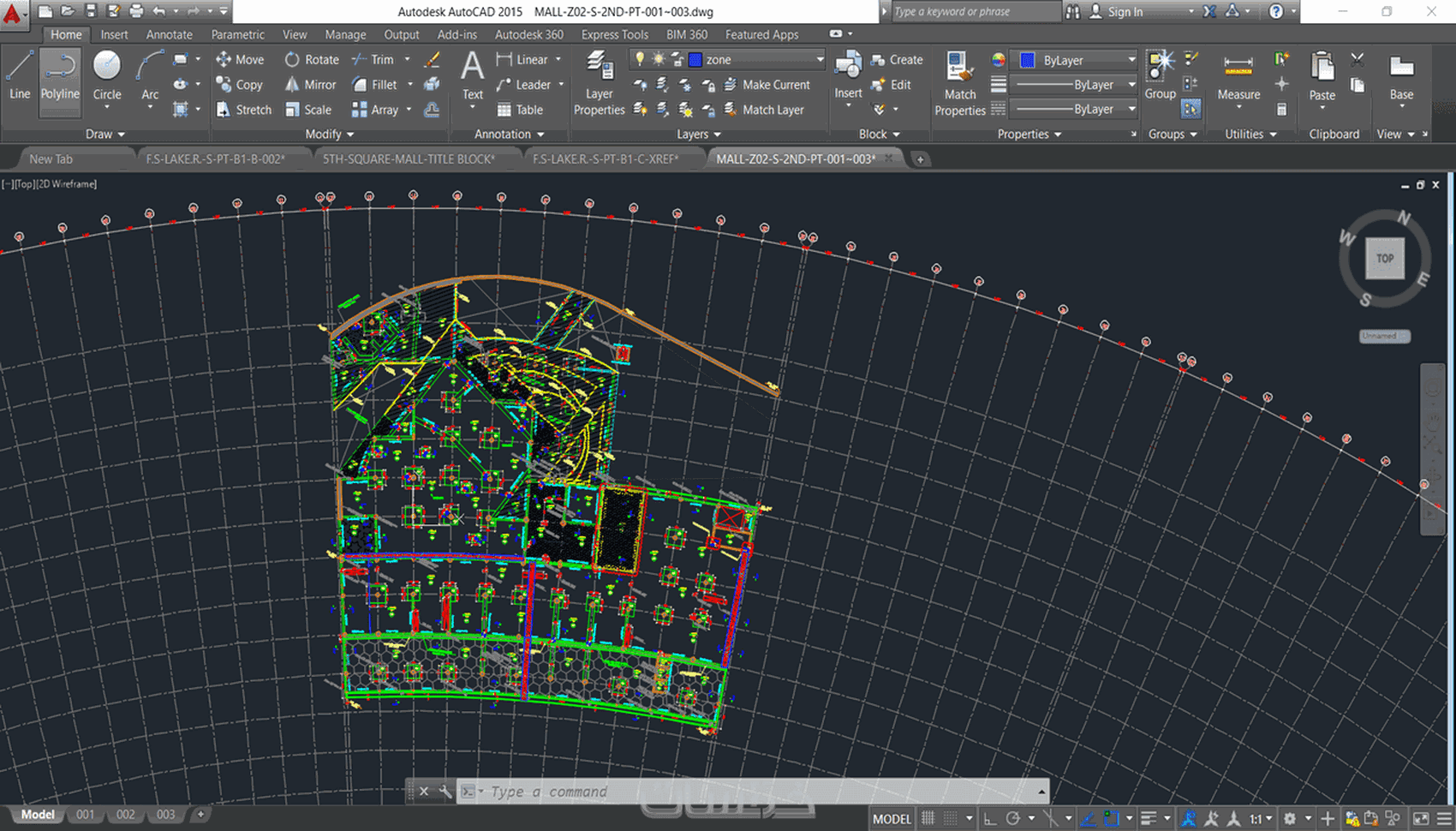Open the zone layer dropdown

819,60
